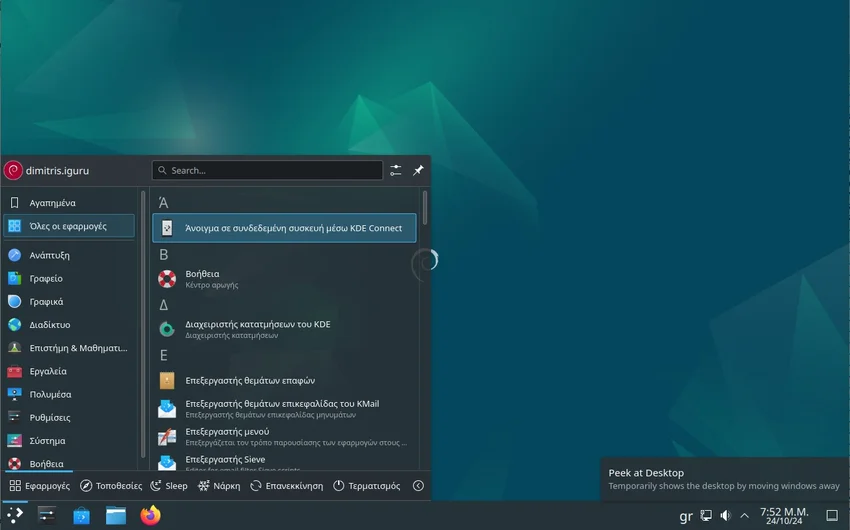Expand hidden system tray icons
The width and height of the screenshot is (850, 530).
pyautogui.click(x=745, y=515)
